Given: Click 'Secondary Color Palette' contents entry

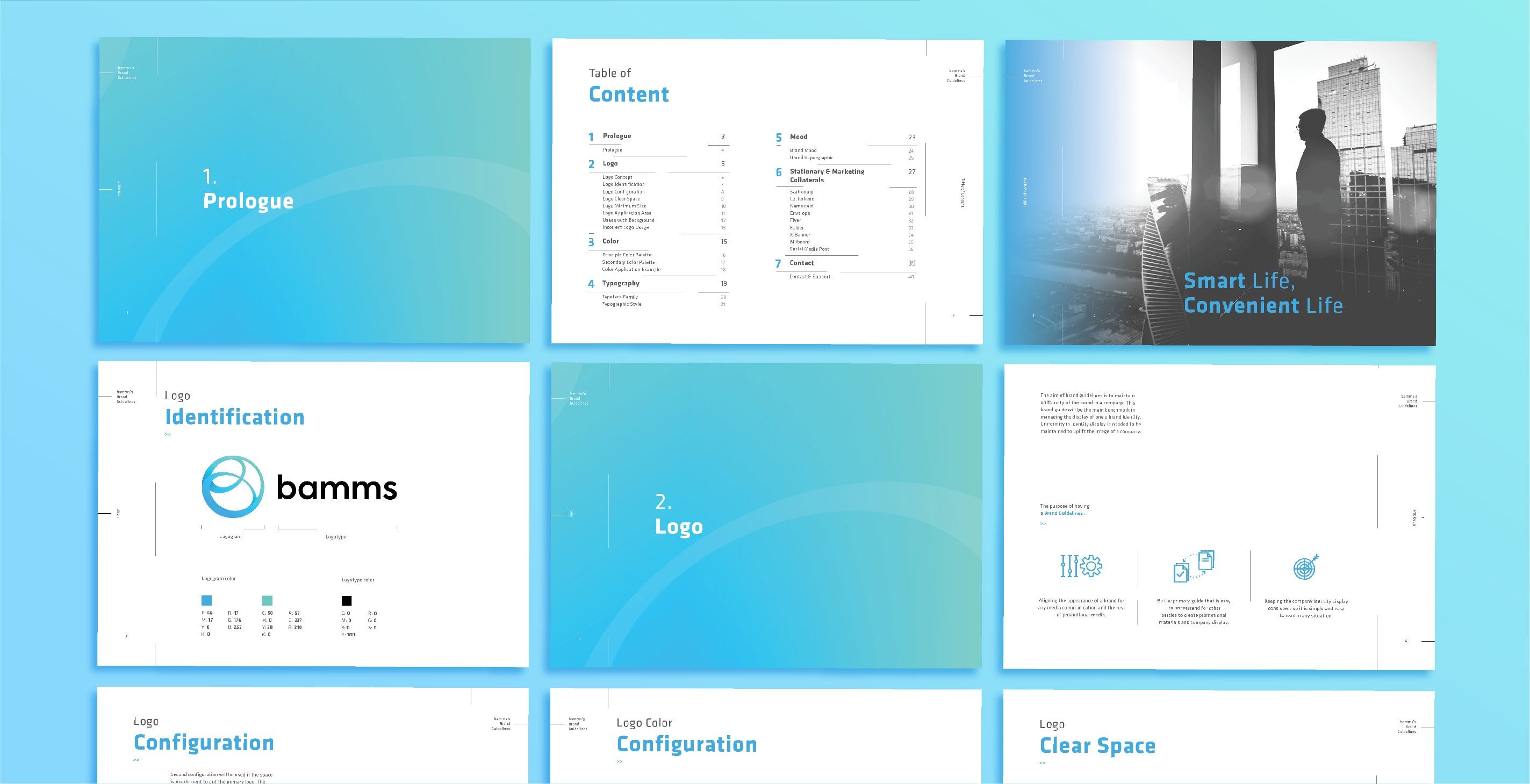Looking at the screenshot, I should 628,262.
